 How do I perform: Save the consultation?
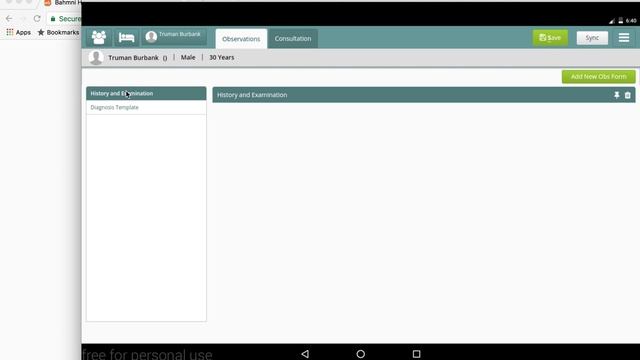pos(550,38)
